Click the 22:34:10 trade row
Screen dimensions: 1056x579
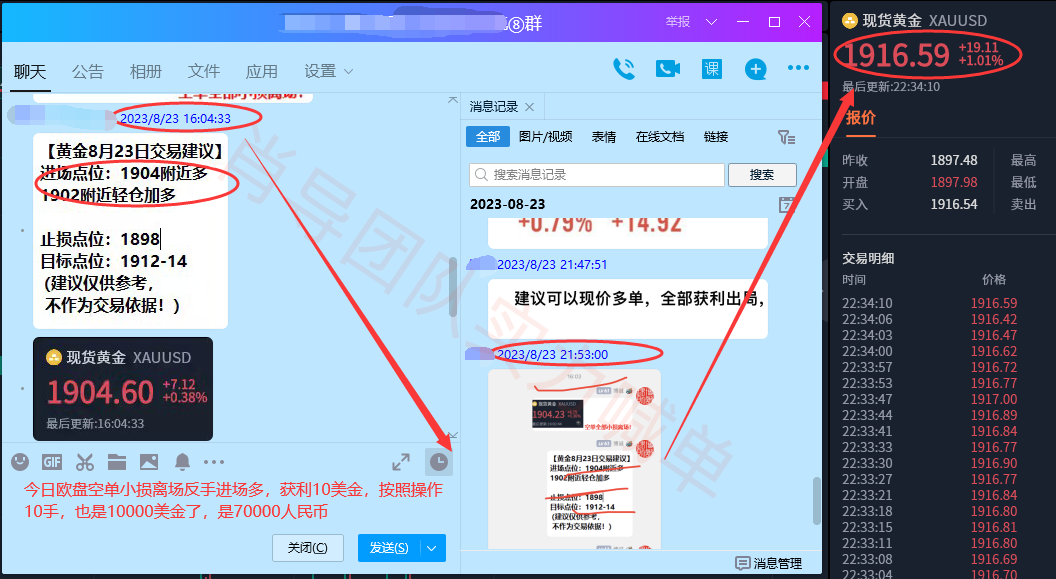(930, 304)
